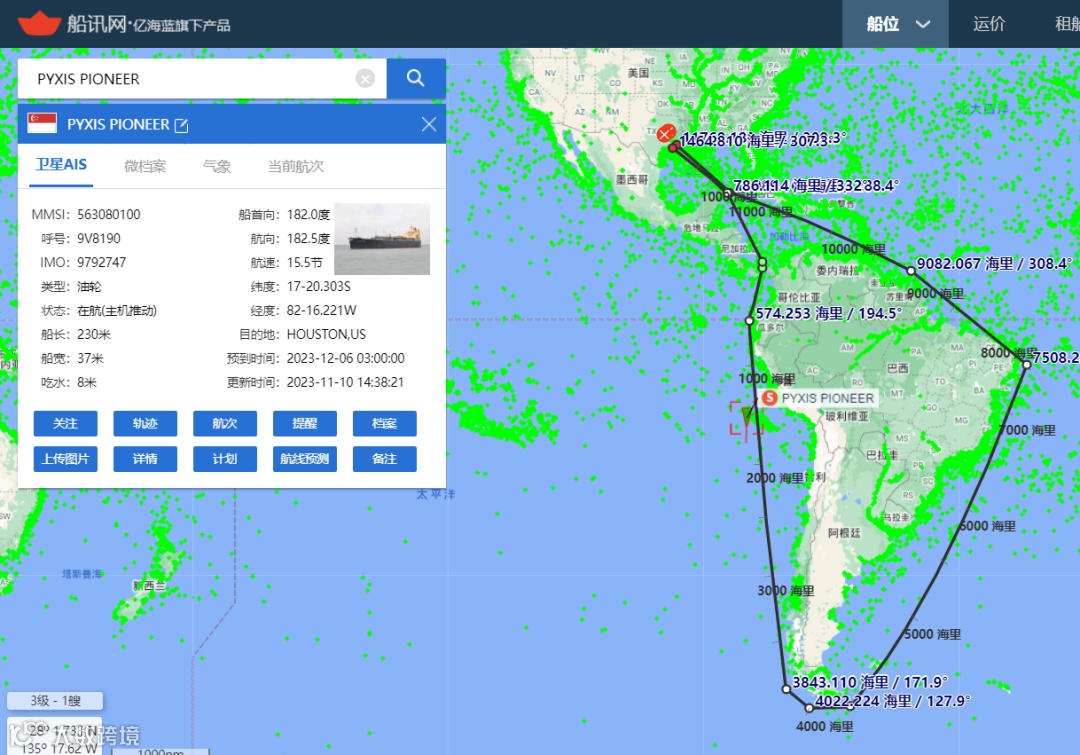Click the 提醒 button
1080x755 pixels.
304,423
